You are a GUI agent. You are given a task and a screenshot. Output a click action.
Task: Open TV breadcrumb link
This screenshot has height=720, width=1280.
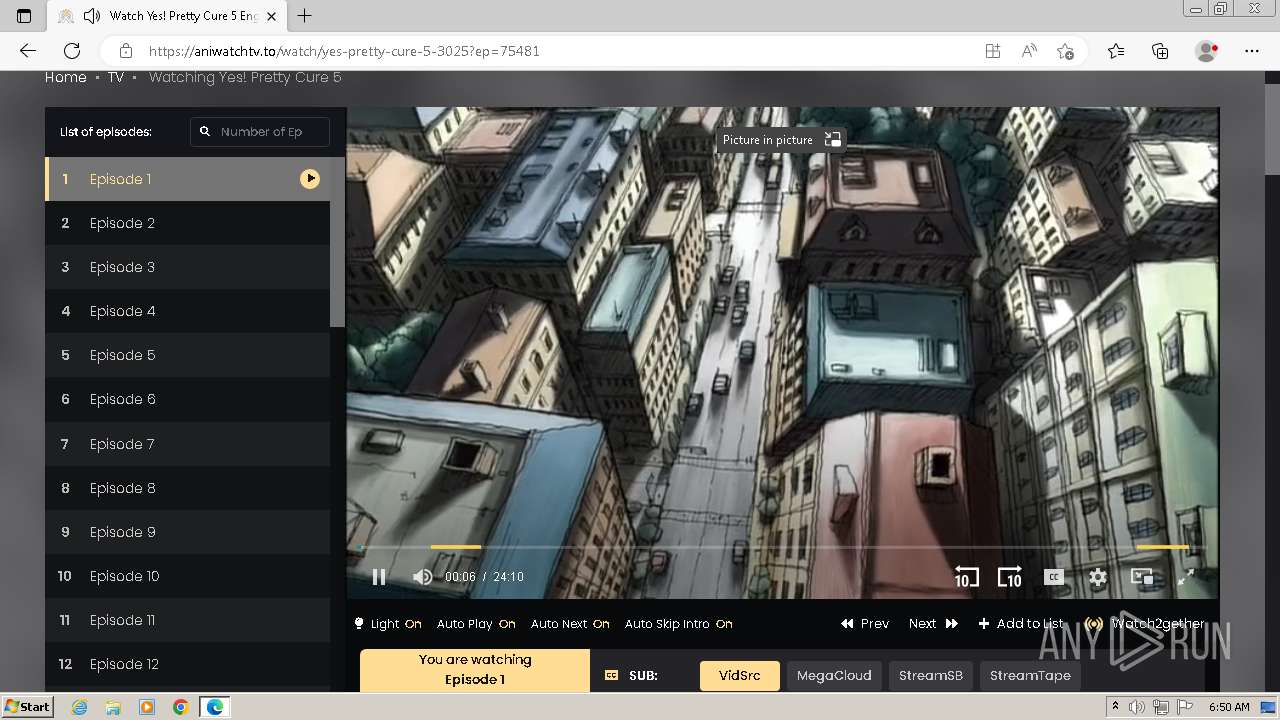[x=116, y=77]
